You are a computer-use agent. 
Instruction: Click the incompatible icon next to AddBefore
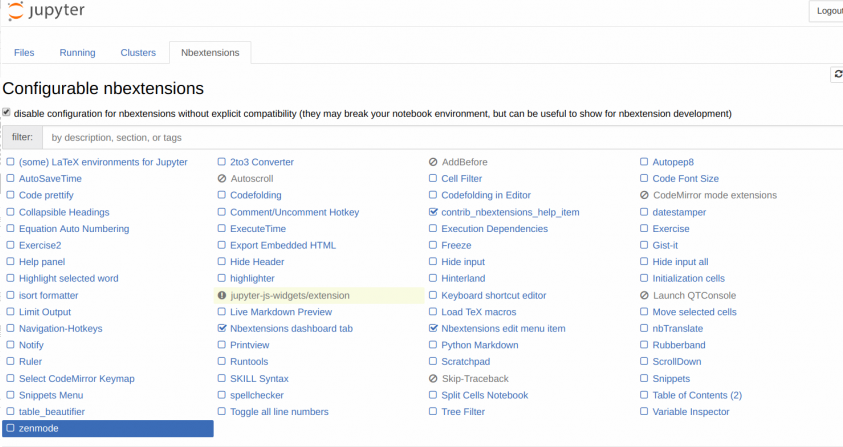pyautogui.click(x=433, y=162)
